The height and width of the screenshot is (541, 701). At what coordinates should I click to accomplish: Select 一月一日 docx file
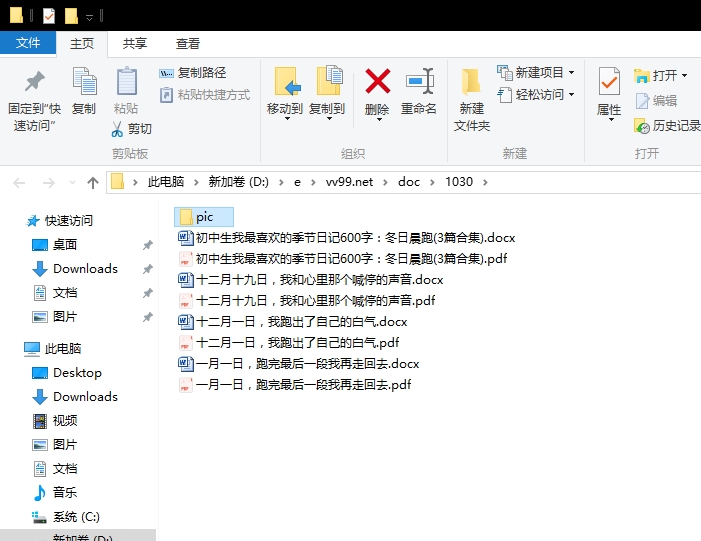click(x=298, y=364)
